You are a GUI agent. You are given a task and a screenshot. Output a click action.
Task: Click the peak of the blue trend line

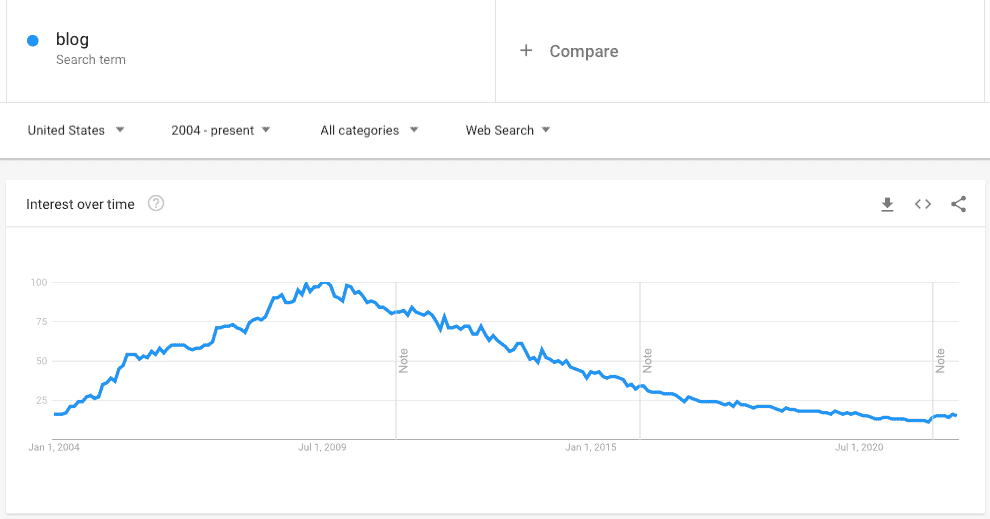click(323, 284)
